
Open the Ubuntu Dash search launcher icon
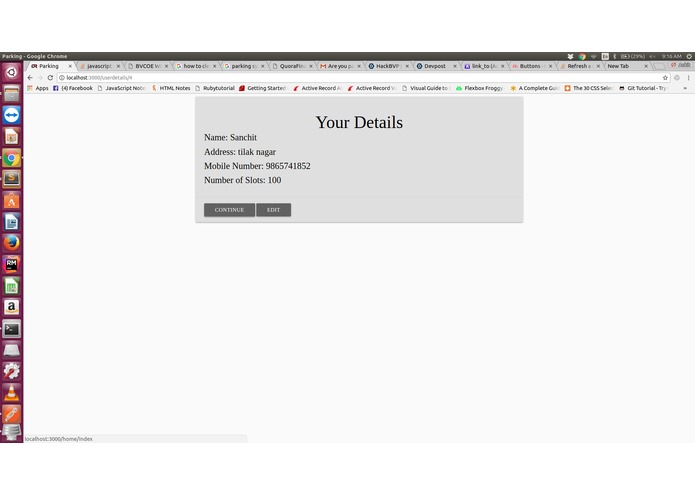12,72
